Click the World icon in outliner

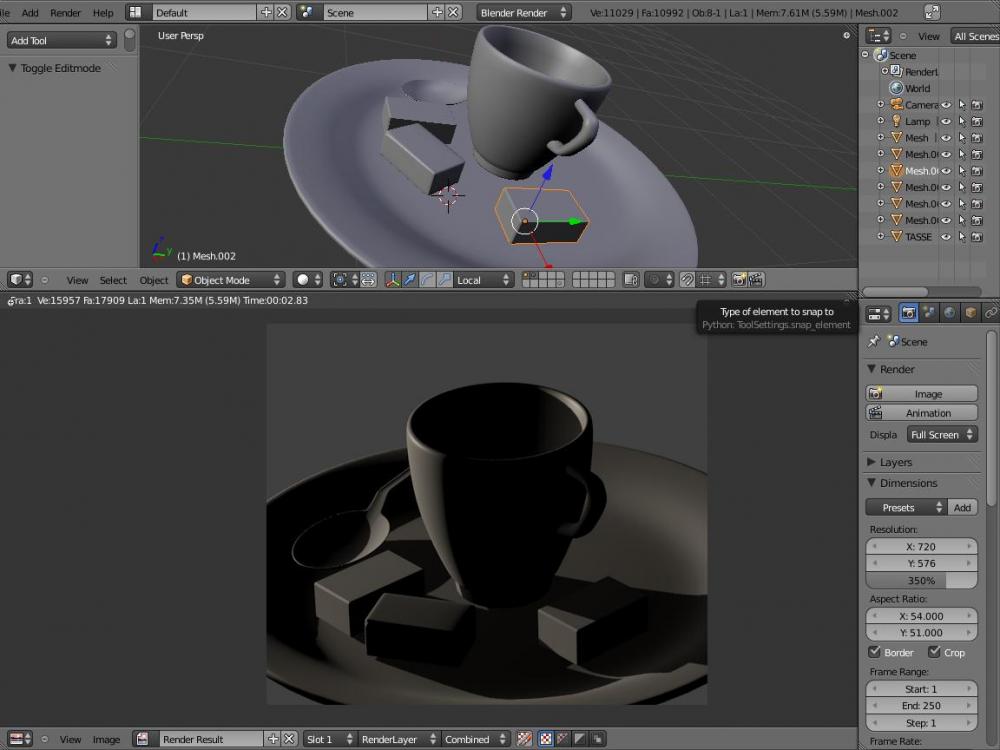click(896, 88)
